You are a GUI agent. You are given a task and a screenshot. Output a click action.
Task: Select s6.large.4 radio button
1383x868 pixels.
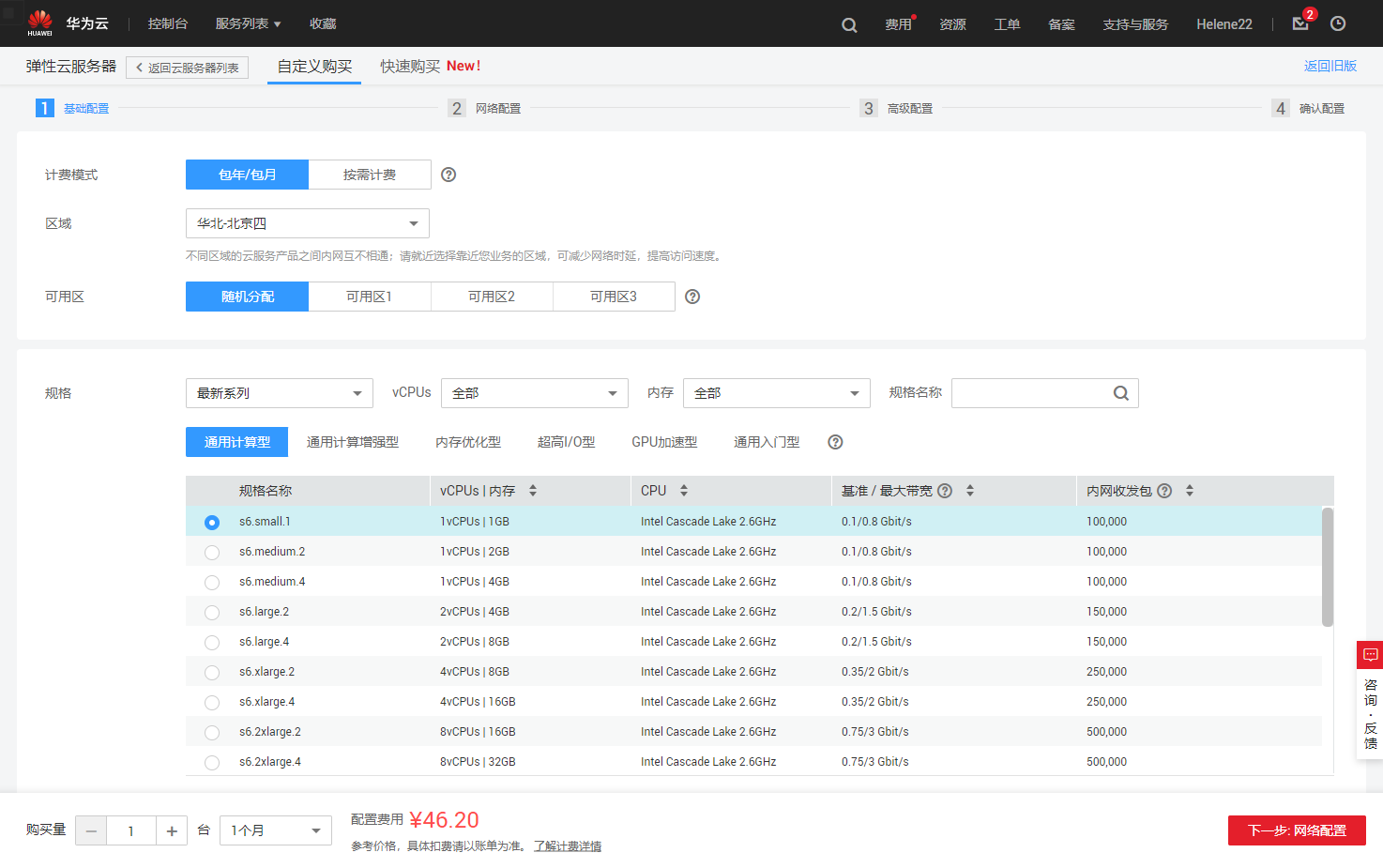[x=212, y=643]
